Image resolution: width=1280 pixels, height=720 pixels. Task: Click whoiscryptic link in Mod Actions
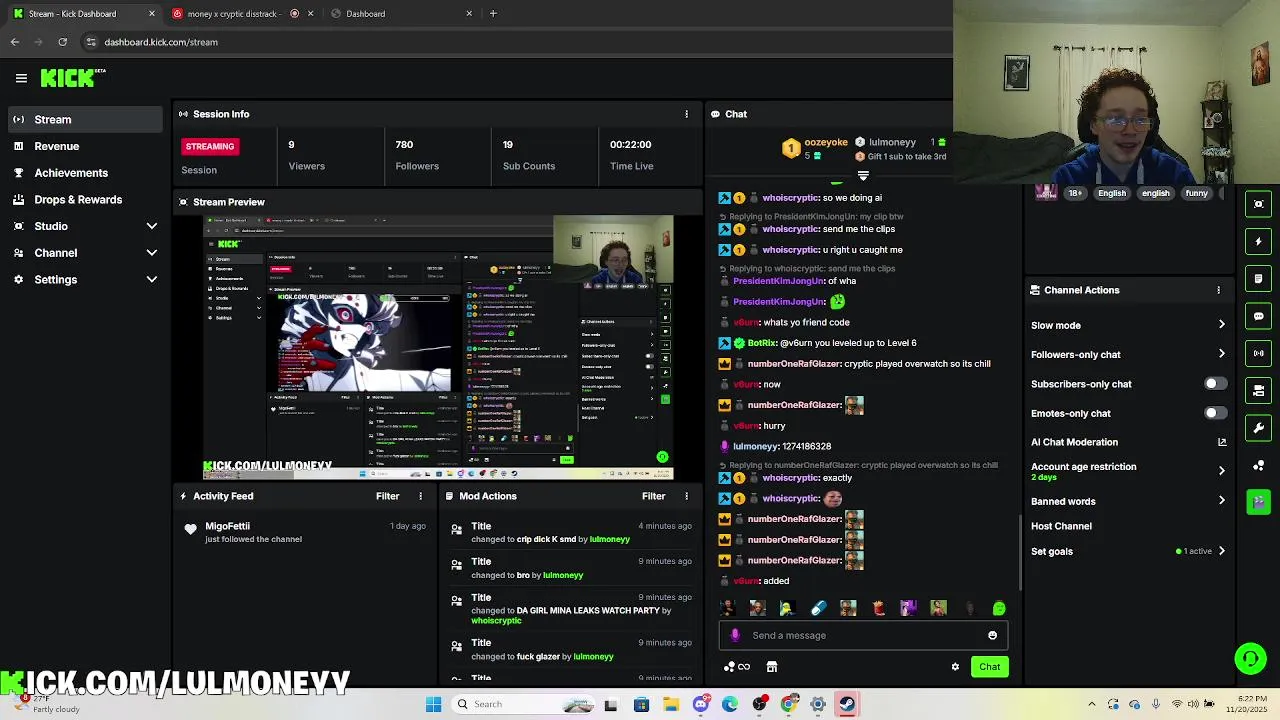tap(496, 621)
